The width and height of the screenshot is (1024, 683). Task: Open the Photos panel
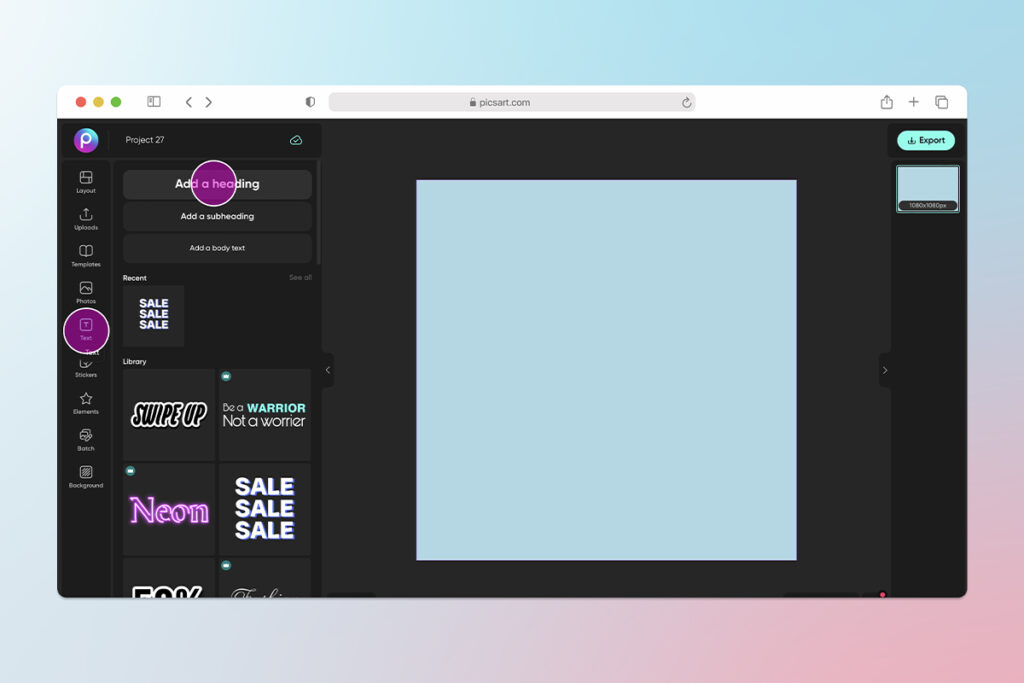coord(85,292)
